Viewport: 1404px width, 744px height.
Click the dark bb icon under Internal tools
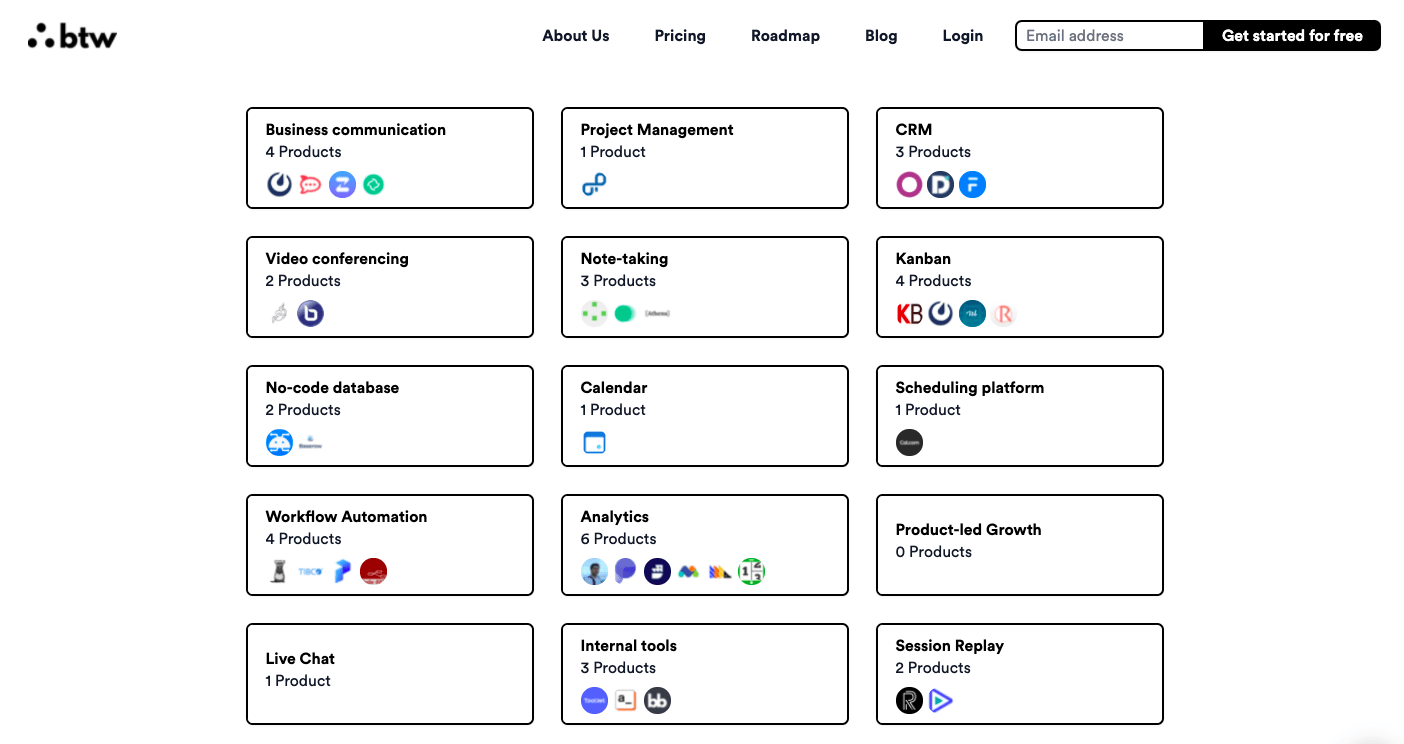pos(657,700)
